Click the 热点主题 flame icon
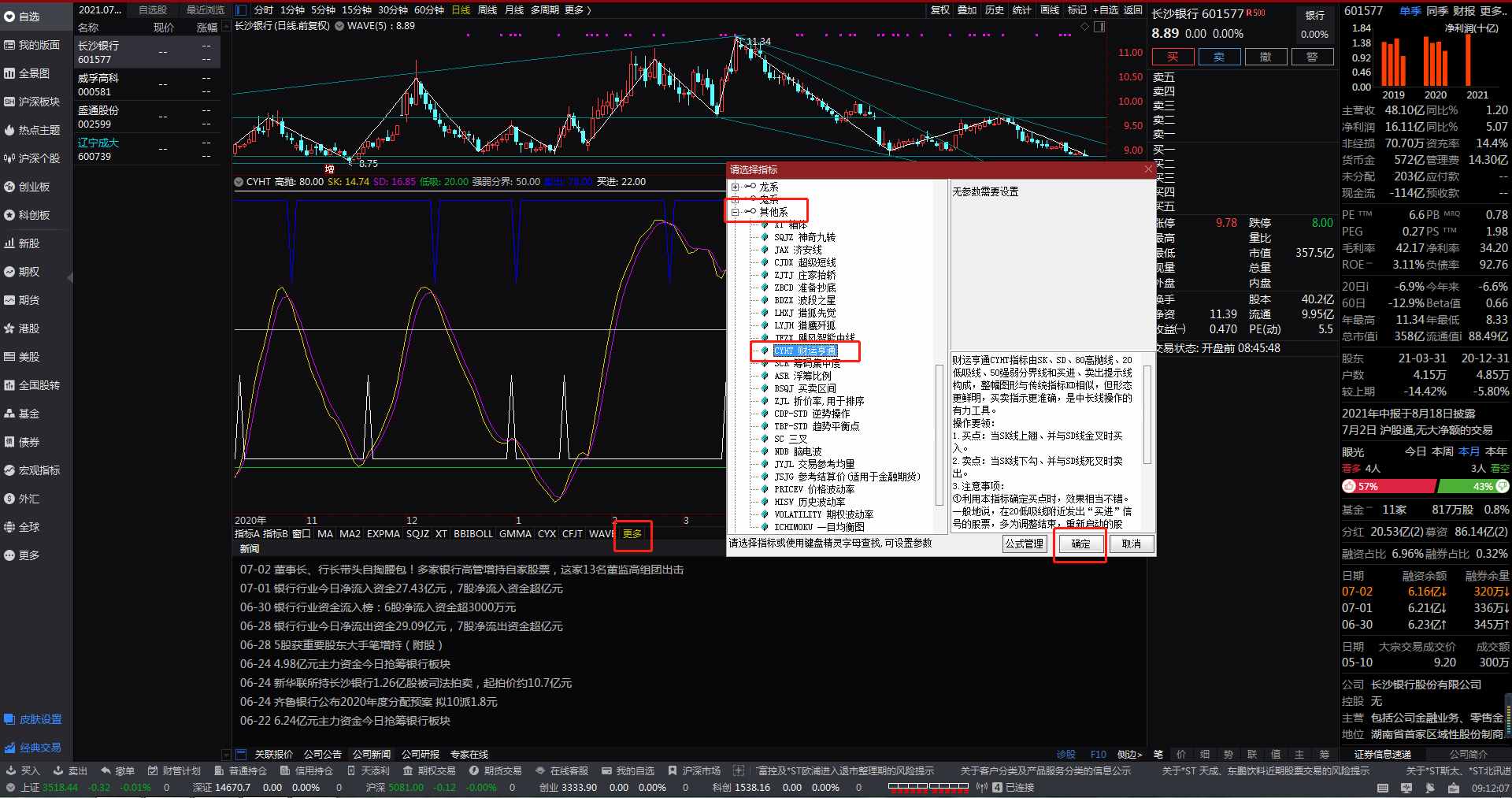This screenshot has height=798, width=1512. (9, 130)
